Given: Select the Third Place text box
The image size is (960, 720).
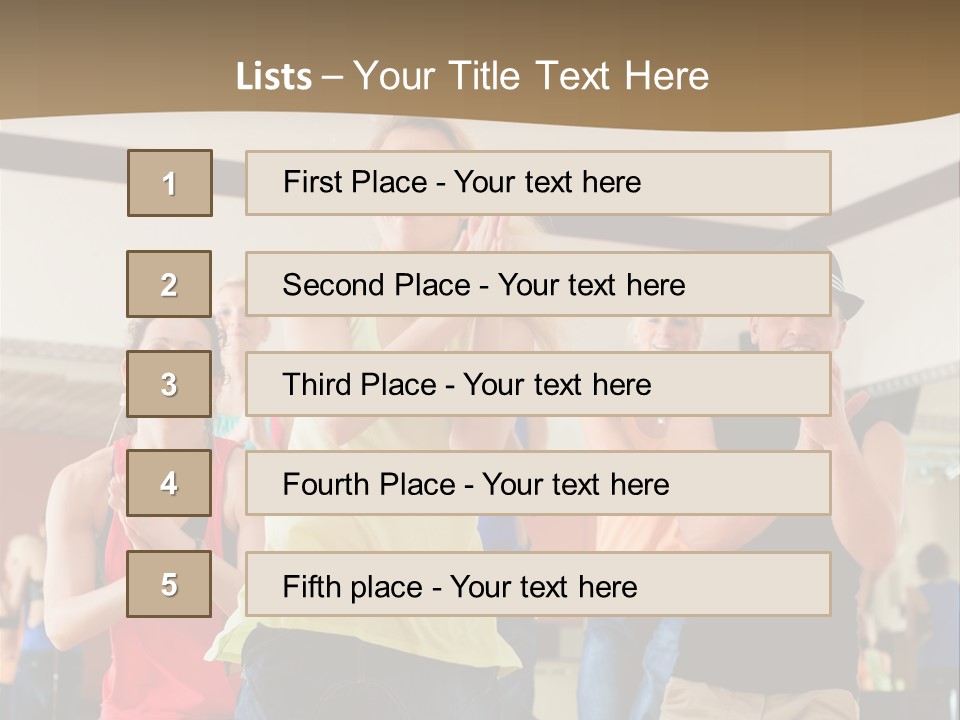Looking at the screenshot, I should [538, 384].
